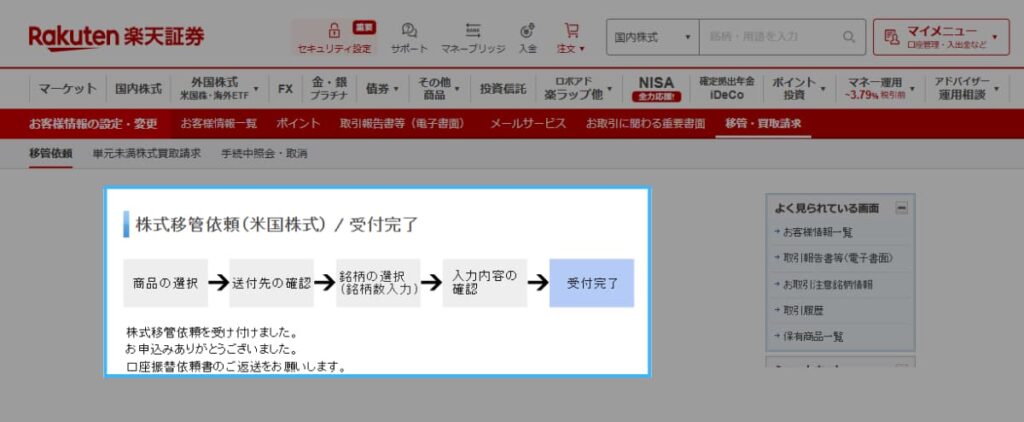
Task: Expand 外国株式 米国株・海外ETF menu
Action: (219, 88)
